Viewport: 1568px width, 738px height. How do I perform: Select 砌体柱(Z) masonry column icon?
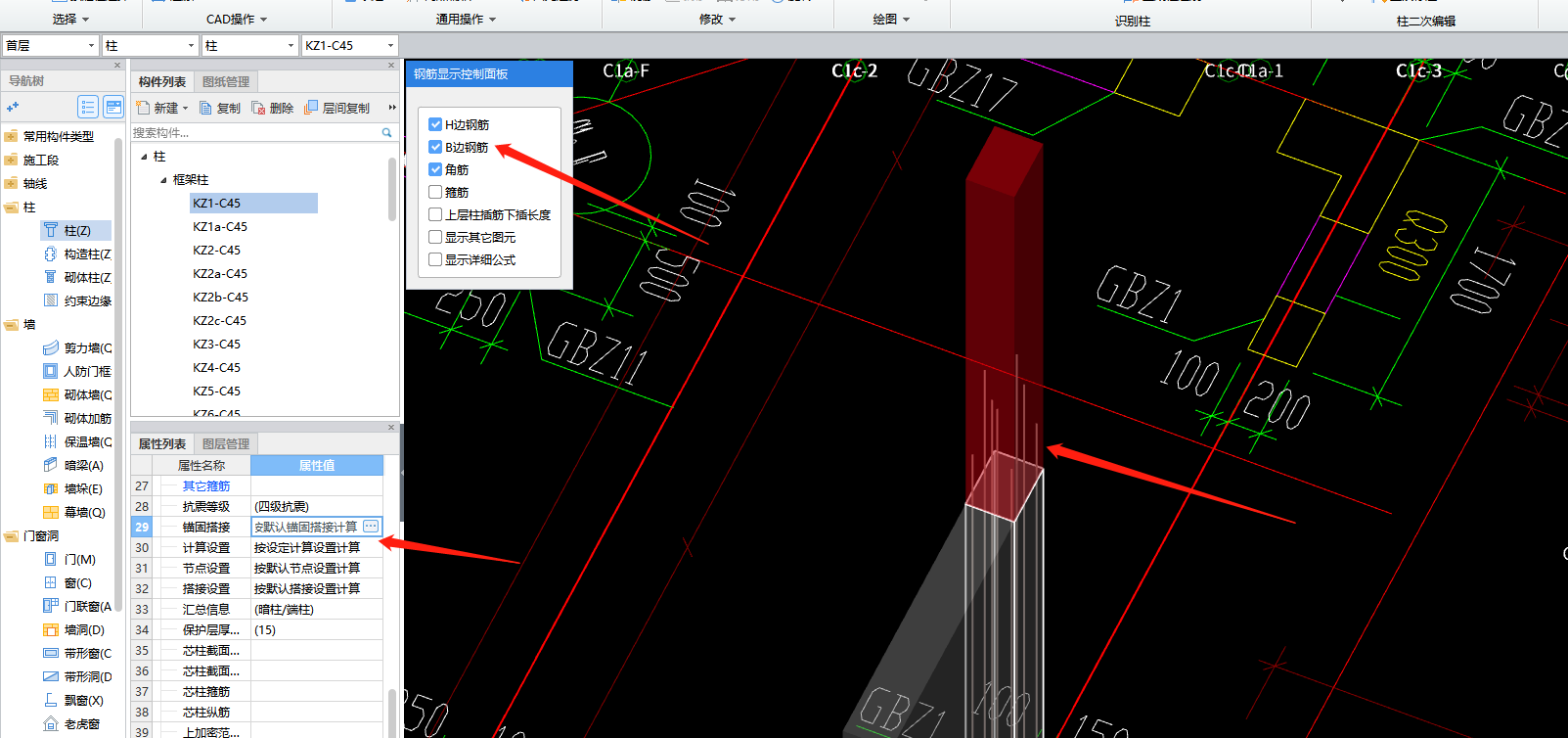pos(51,277)
